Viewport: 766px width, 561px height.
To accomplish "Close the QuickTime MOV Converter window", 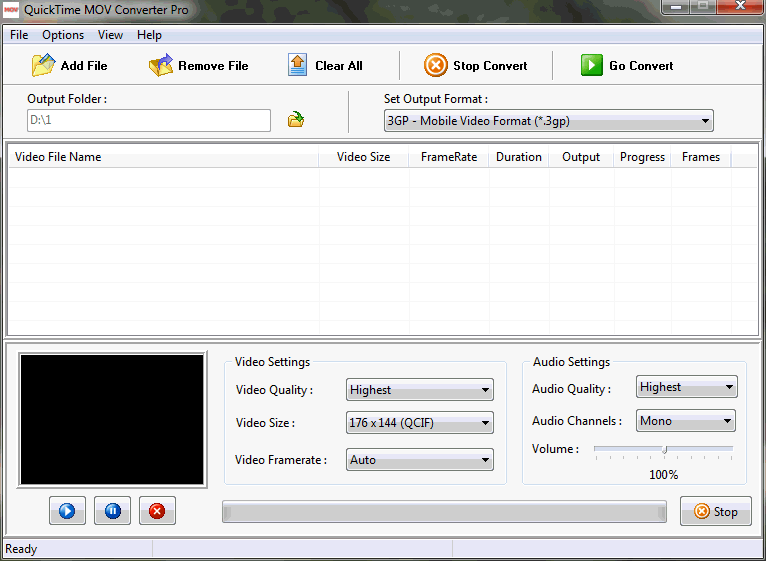I will [740, 7].
